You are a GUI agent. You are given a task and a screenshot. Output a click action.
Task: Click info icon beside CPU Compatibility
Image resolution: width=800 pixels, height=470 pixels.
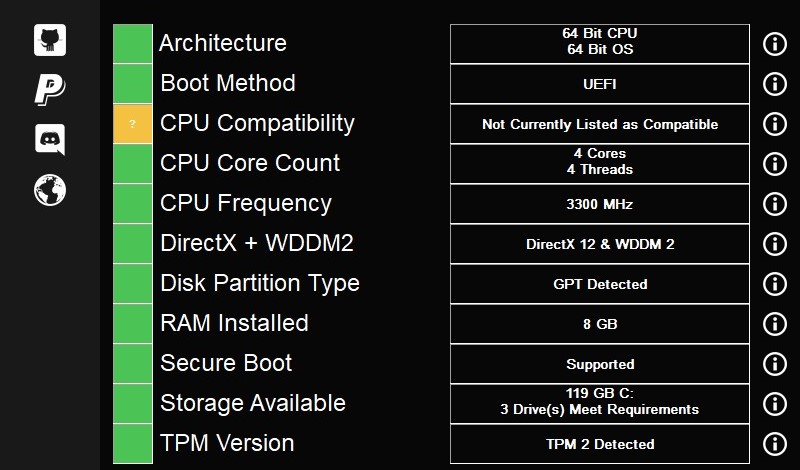pos(775,124)
